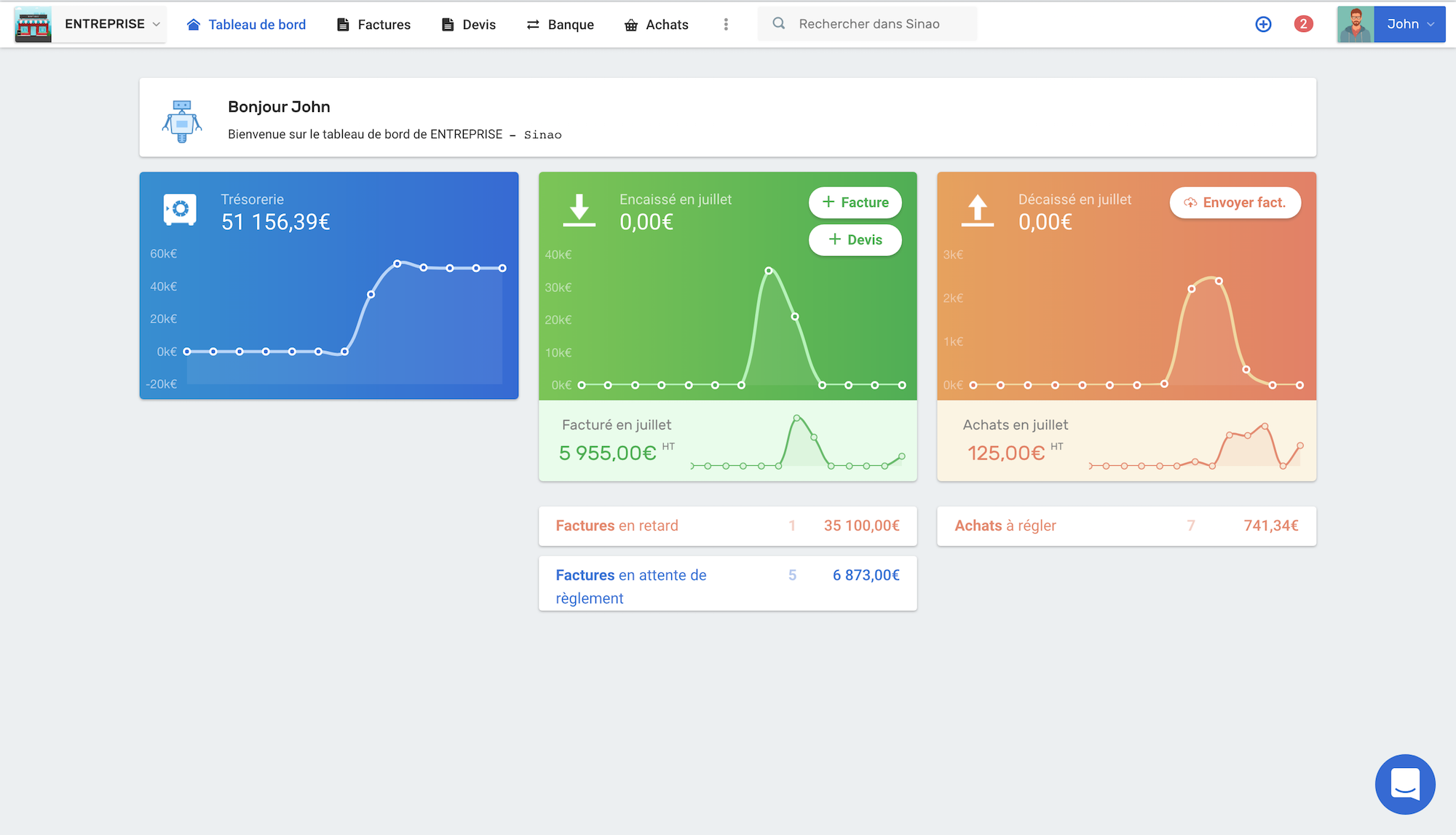
Task: Go to the Devis section
Action: 469,25
